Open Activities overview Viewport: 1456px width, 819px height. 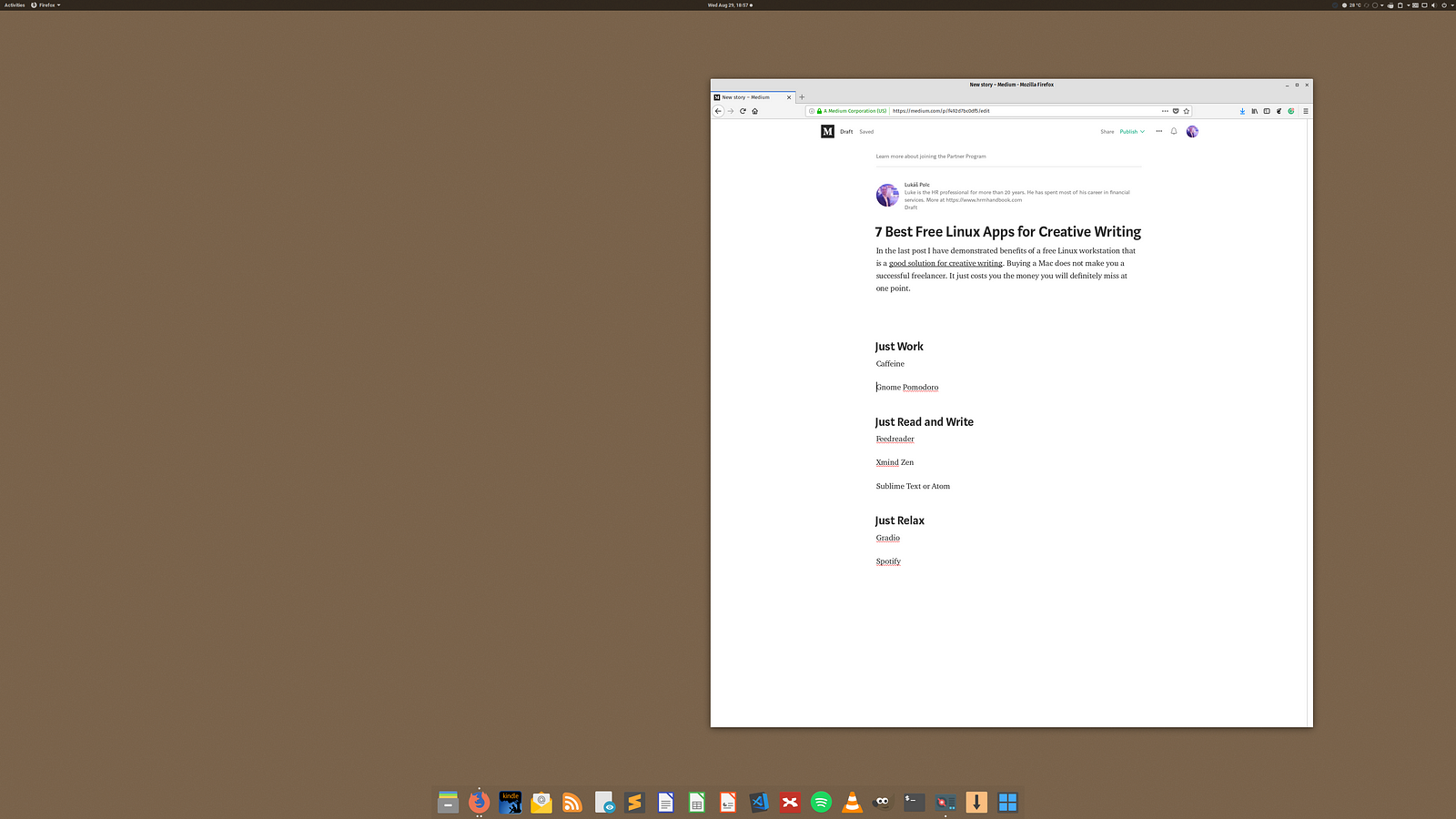tap(15, 5)
